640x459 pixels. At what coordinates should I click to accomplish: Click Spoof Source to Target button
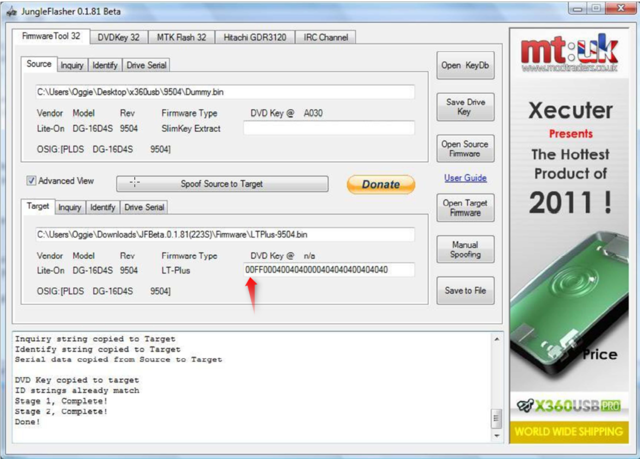[222, 184]
